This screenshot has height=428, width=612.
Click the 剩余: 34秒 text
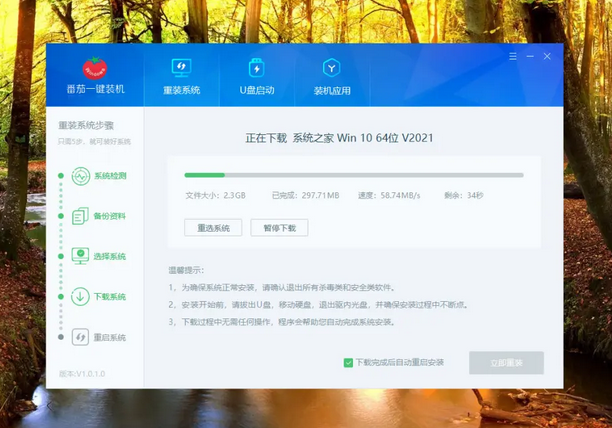[464, 195]
